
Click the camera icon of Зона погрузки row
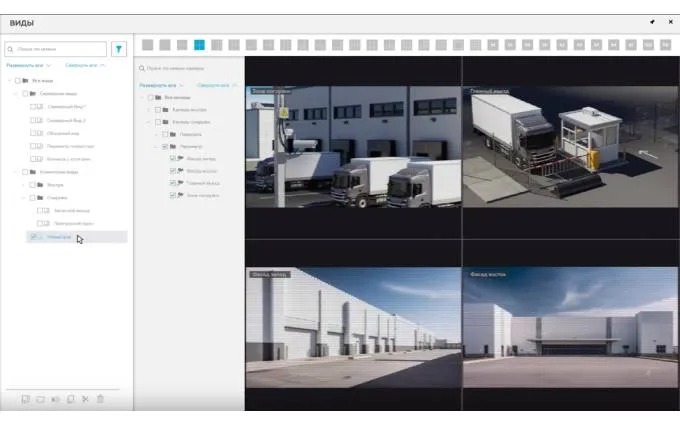(x=180, y=195)
